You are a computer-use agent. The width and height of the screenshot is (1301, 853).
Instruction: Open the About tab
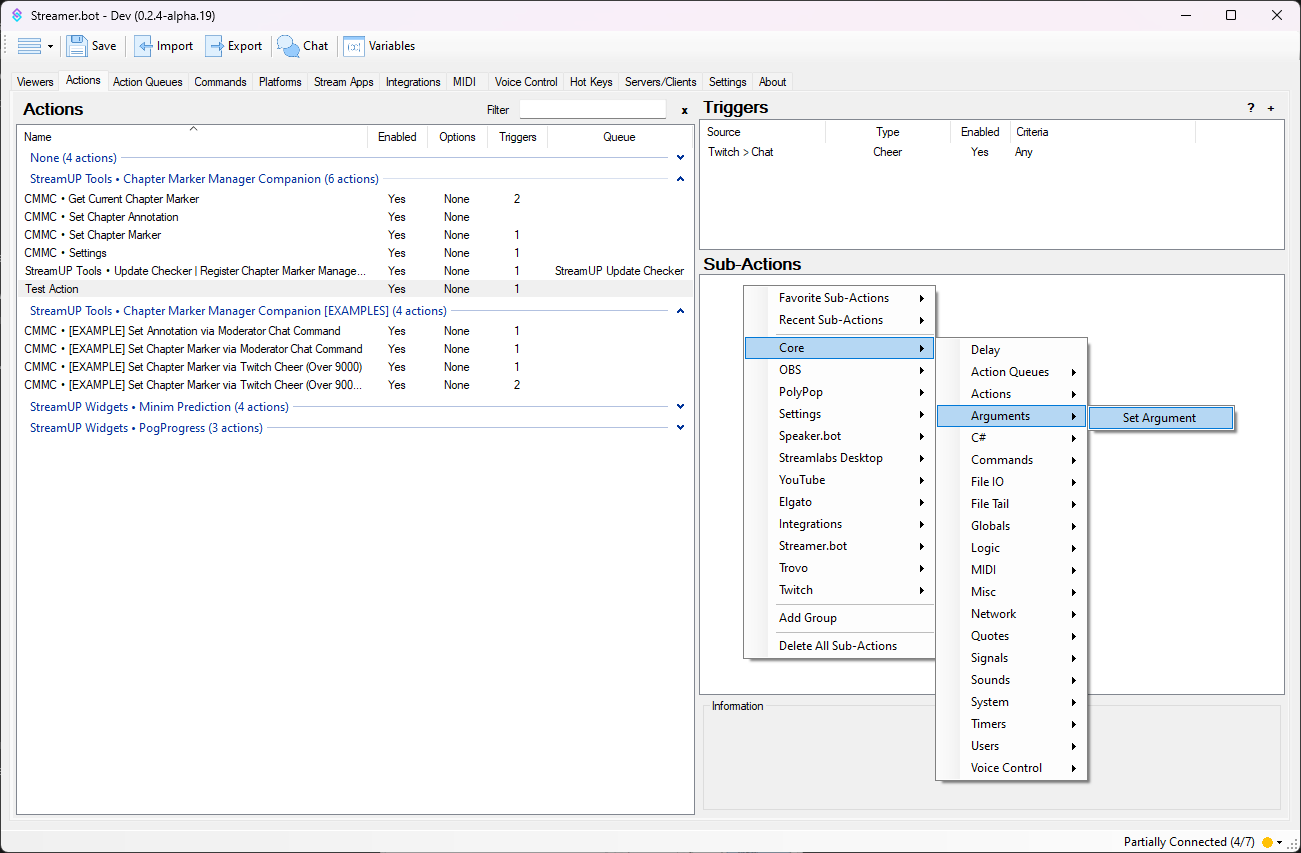(x=773, y=82)
